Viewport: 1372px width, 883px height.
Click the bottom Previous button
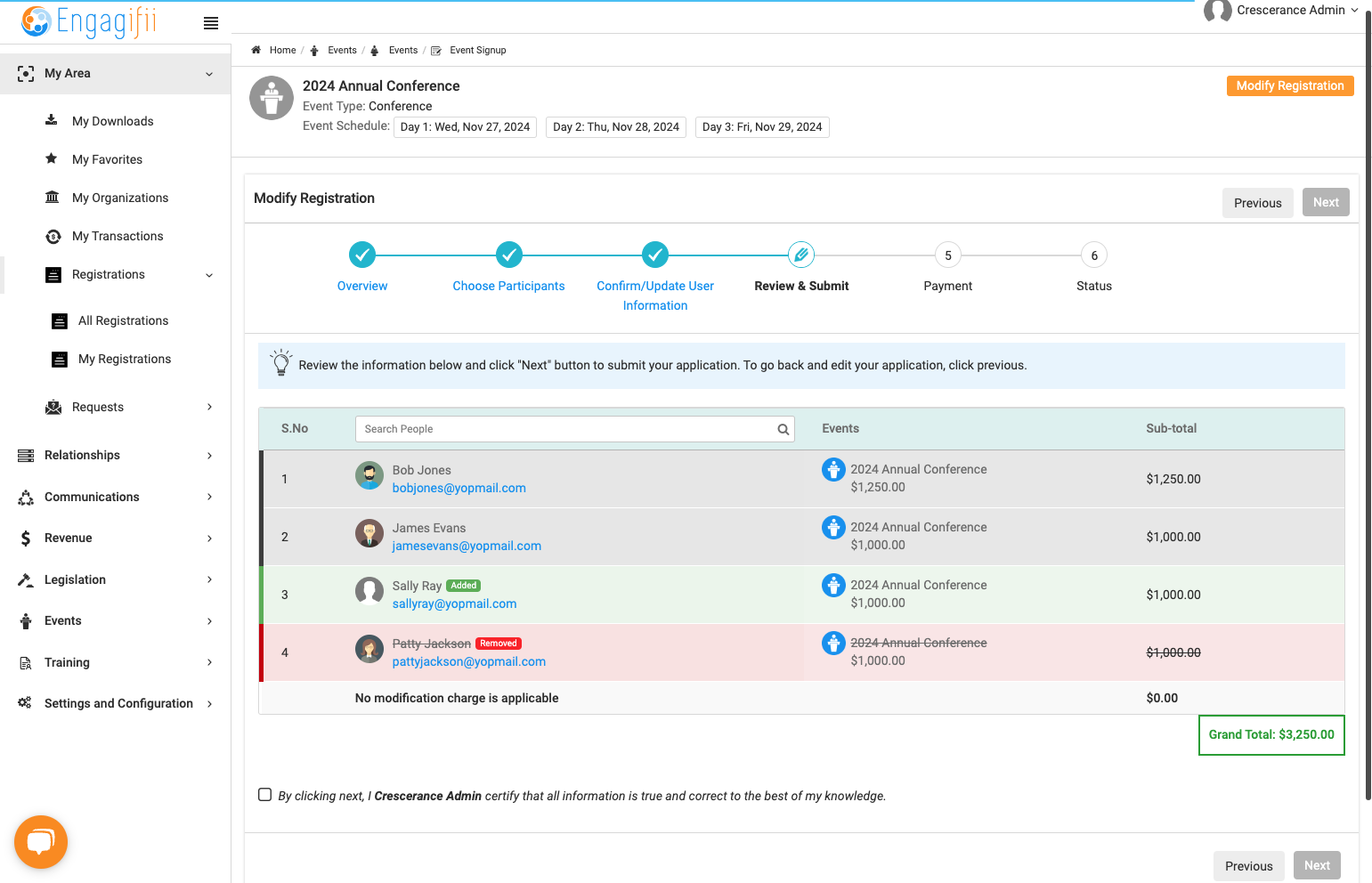click(1248, 865)
